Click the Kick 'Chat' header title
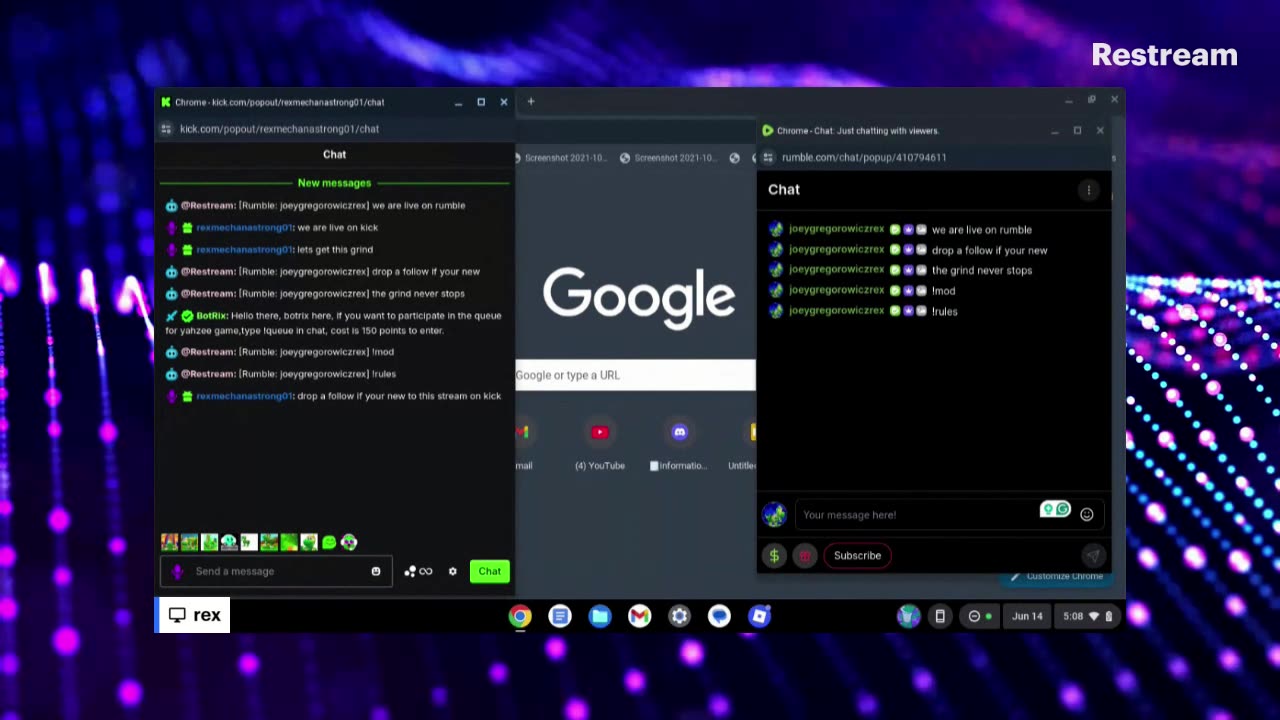 [x=334, y=154]
